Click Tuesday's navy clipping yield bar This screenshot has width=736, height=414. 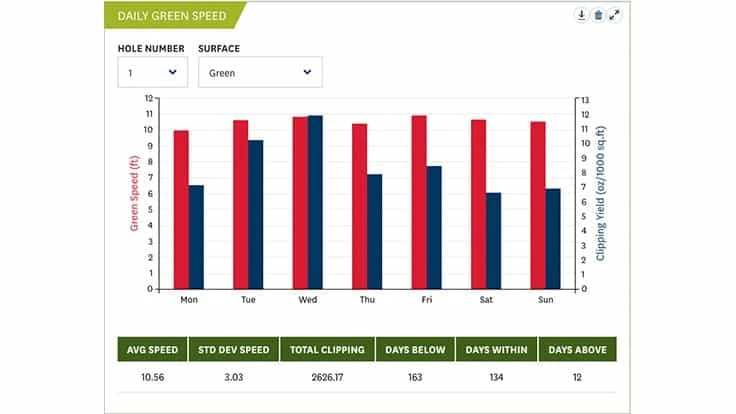coord(255,214)
